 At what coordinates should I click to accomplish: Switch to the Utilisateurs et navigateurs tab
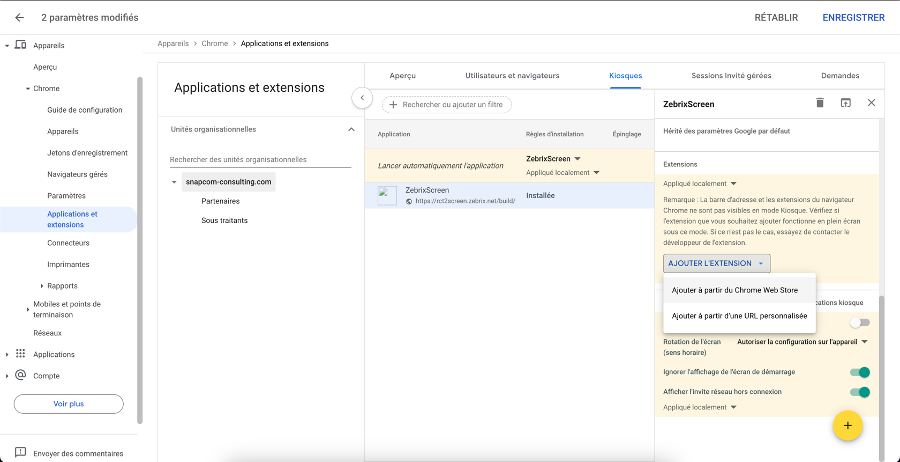pyautogui.click(x=512, y=76)
